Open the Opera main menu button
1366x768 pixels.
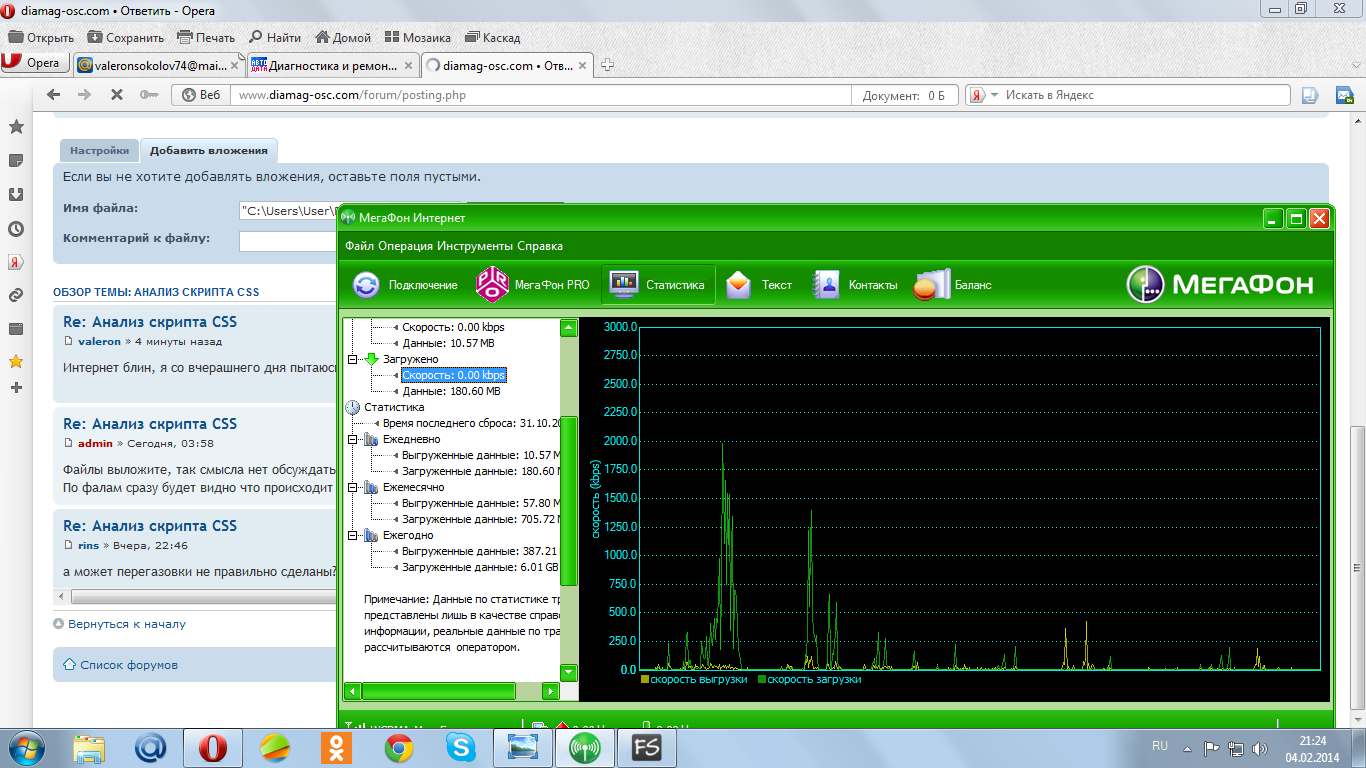[33, 63]
